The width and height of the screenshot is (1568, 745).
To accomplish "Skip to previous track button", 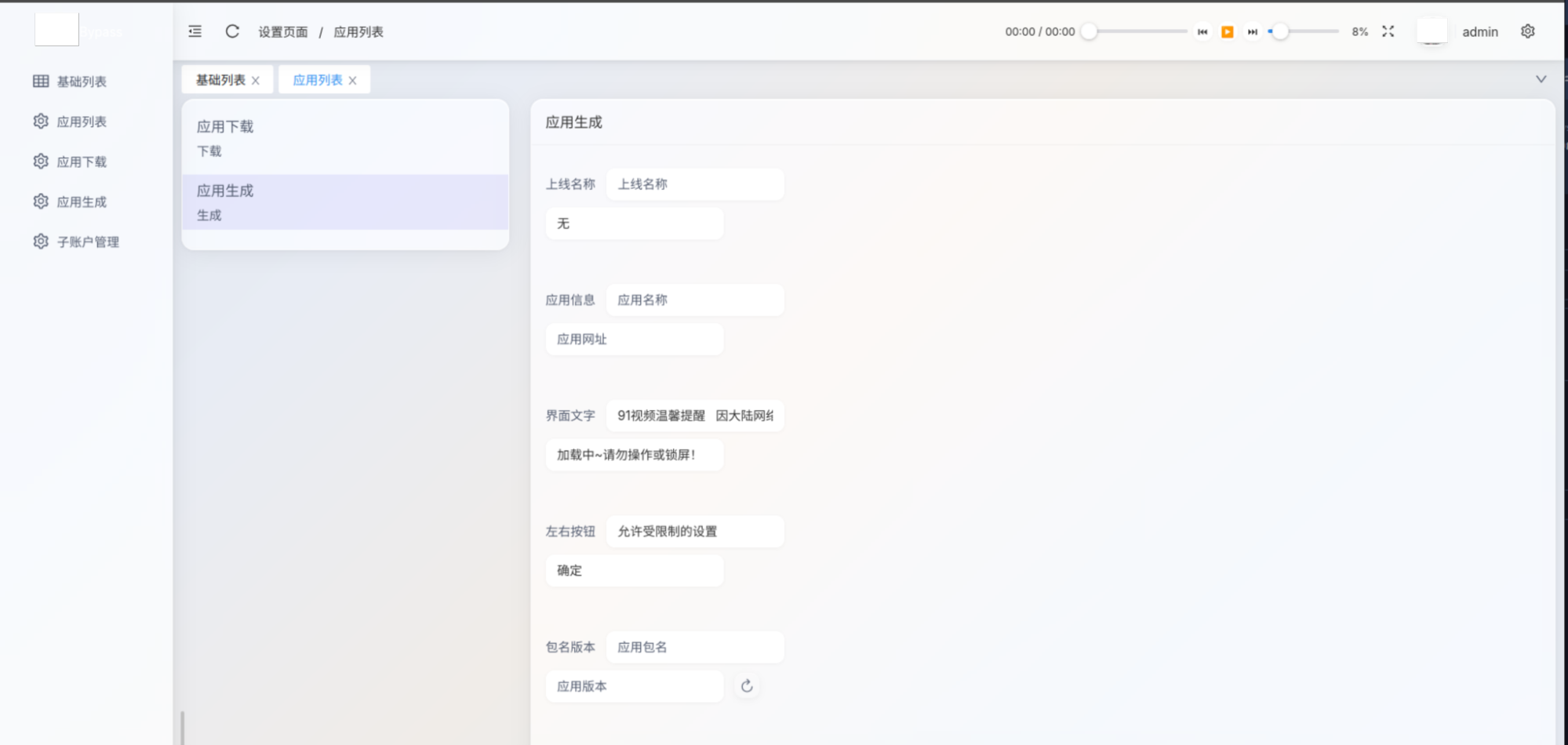I will [1202, 32].
